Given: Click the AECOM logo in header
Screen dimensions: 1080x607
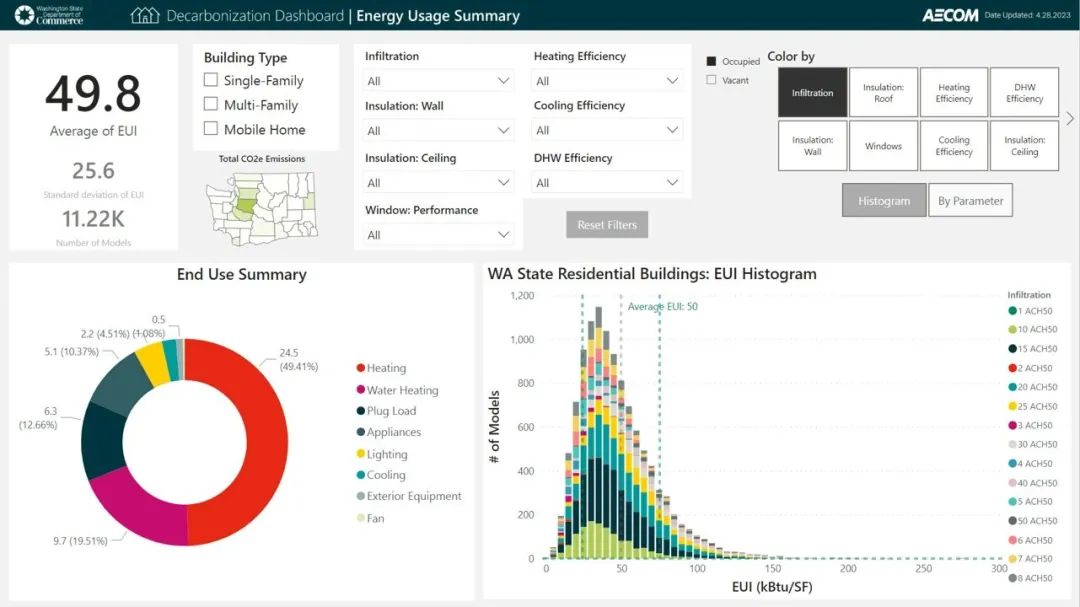Looking at the screenshot, I should tap(949, 16).
